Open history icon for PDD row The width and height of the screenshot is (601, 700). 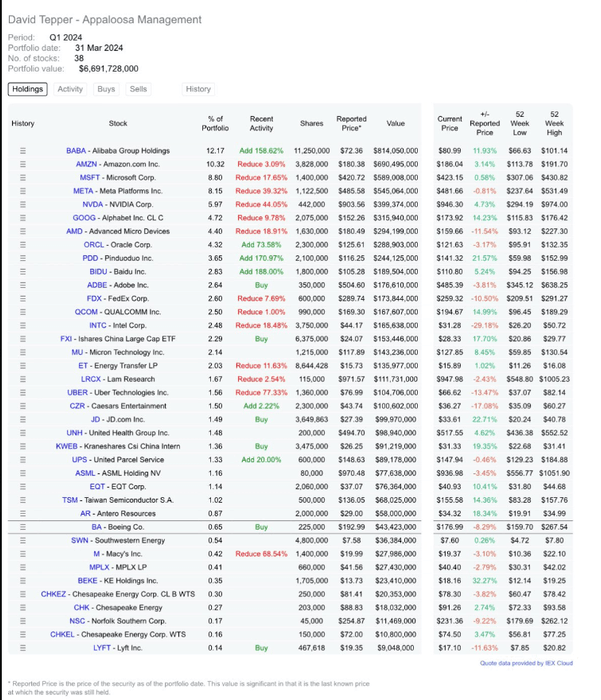pyautogui.click(x=23, y=258)
